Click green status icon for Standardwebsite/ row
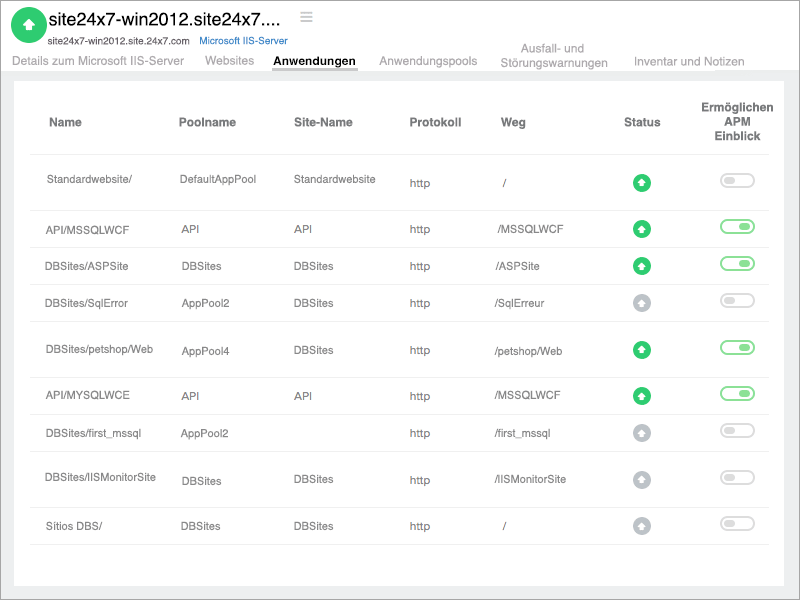The height and width of the screenshot is (600, 800). [x=642, y=183]
